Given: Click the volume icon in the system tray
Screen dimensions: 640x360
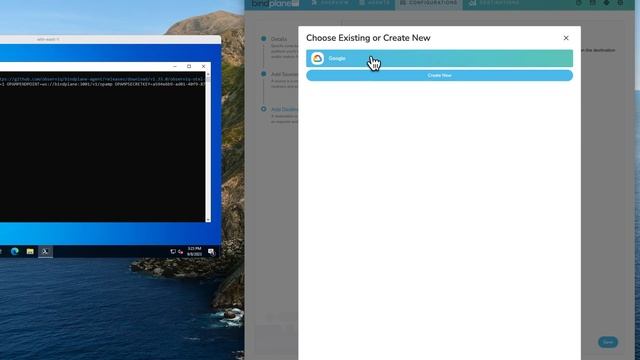Looking at the screenshot, I should click(180, 252).
